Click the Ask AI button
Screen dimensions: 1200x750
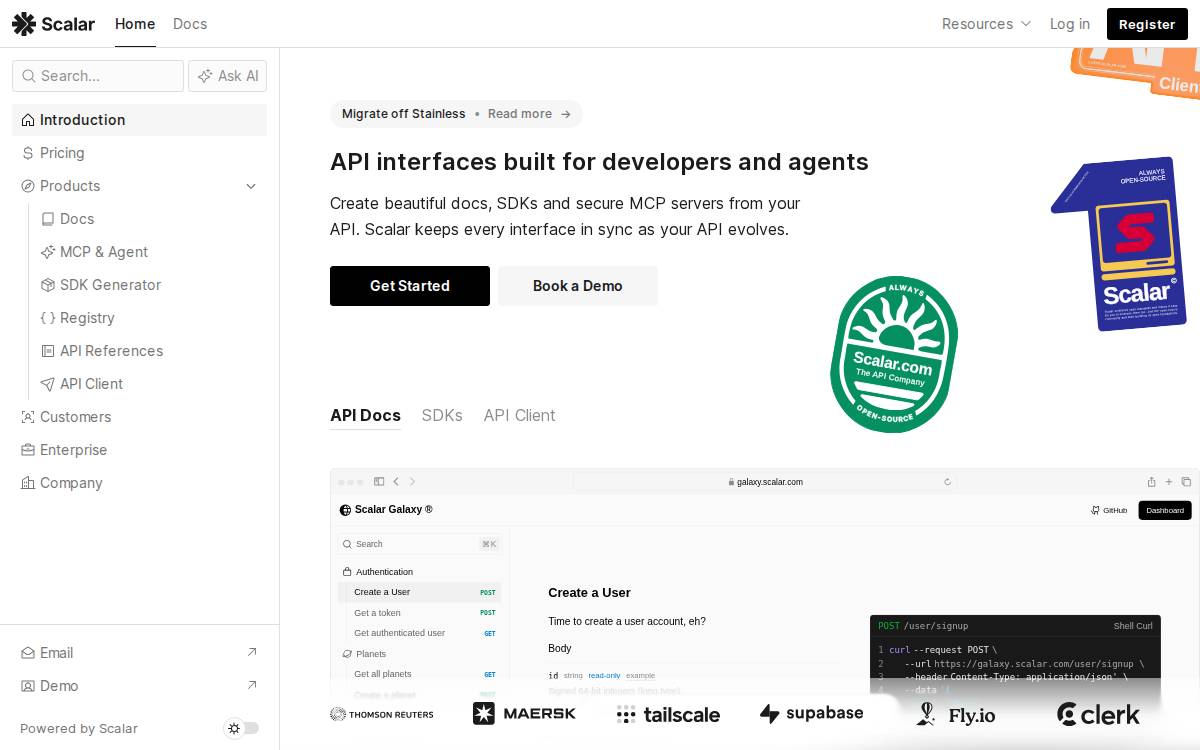pos(227,76)
